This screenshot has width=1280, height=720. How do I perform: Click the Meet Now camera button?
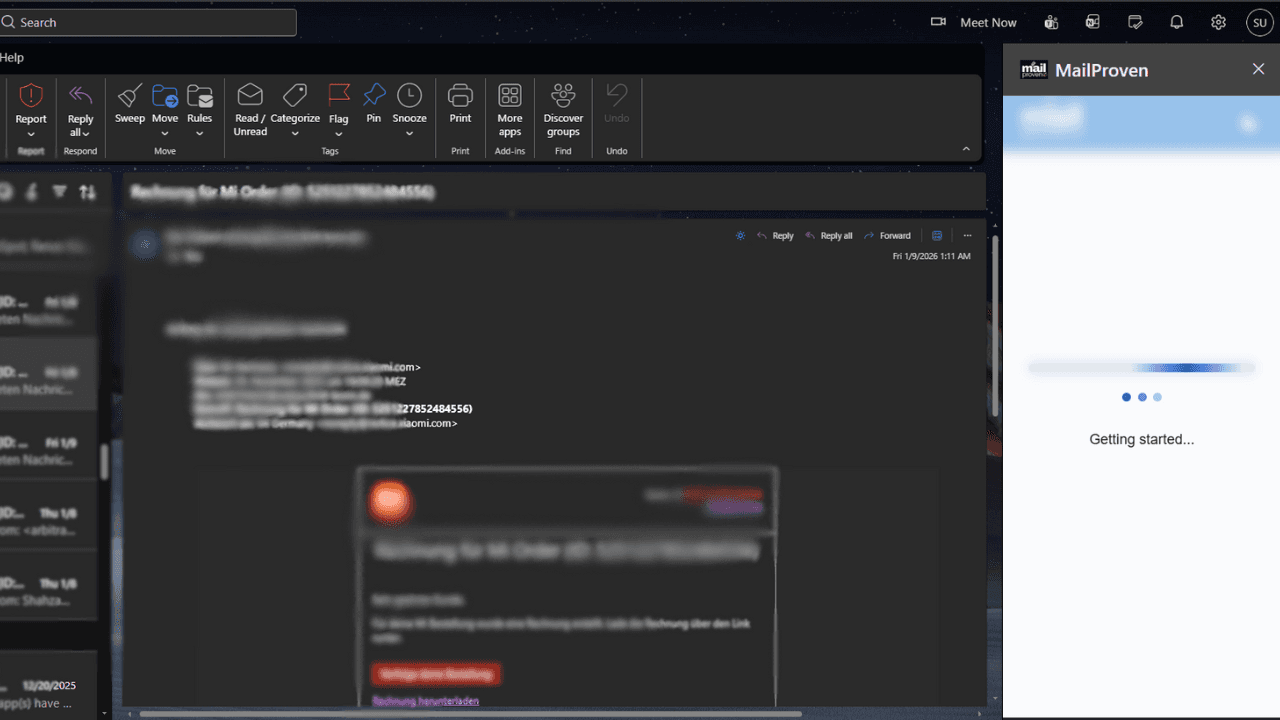[973, 22]
